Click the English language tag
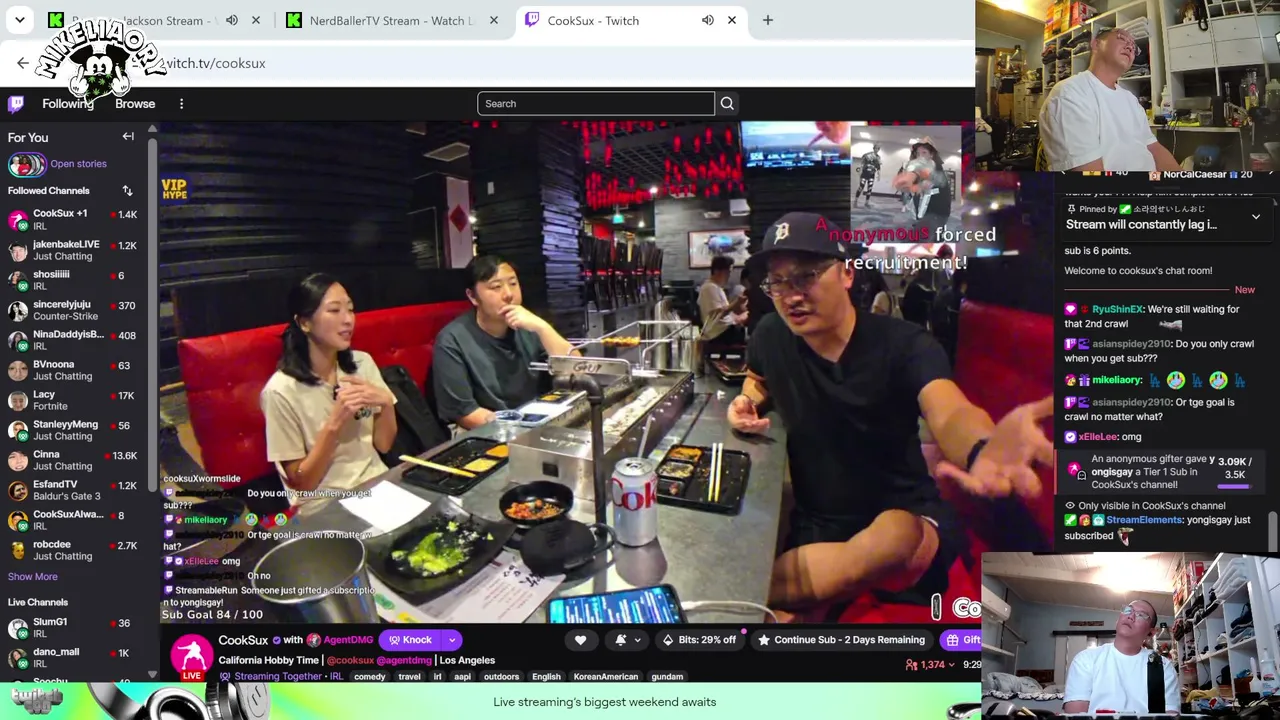The height and width of the screenshot is (720, 1280). [x=546, y=677]
